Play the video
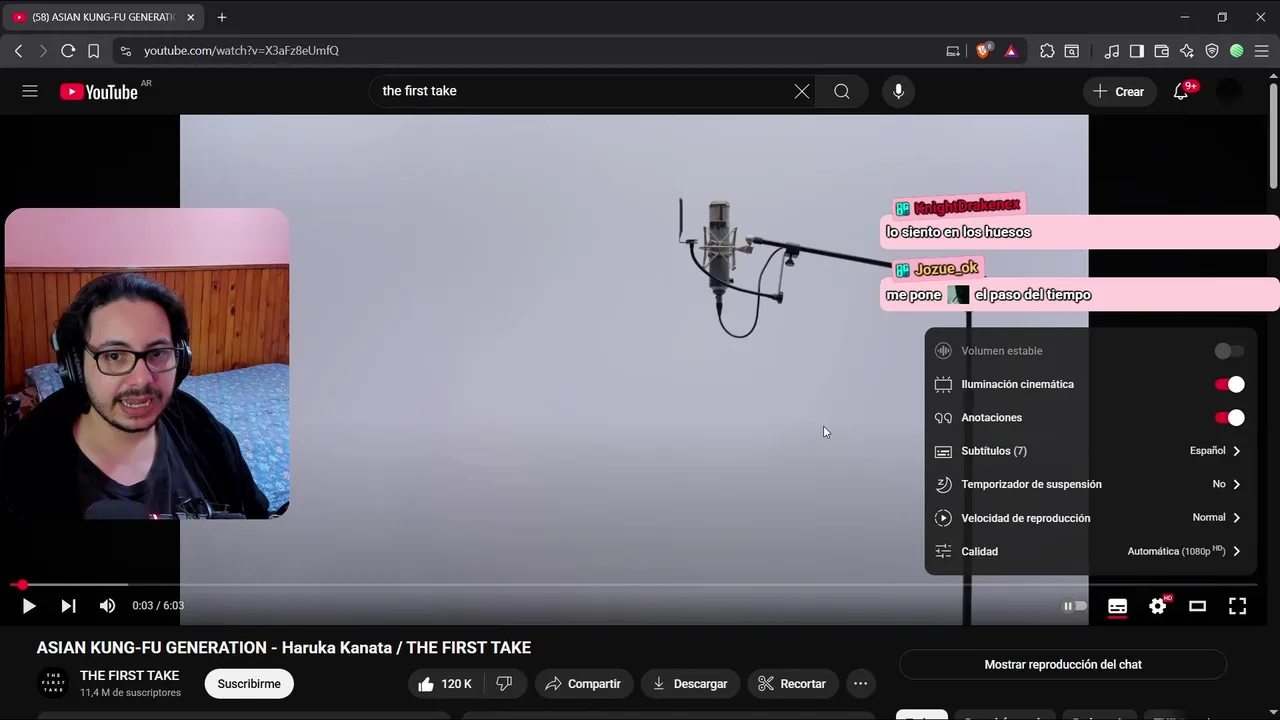This screenshot has height=720, width=1280. tap(28, 606)
